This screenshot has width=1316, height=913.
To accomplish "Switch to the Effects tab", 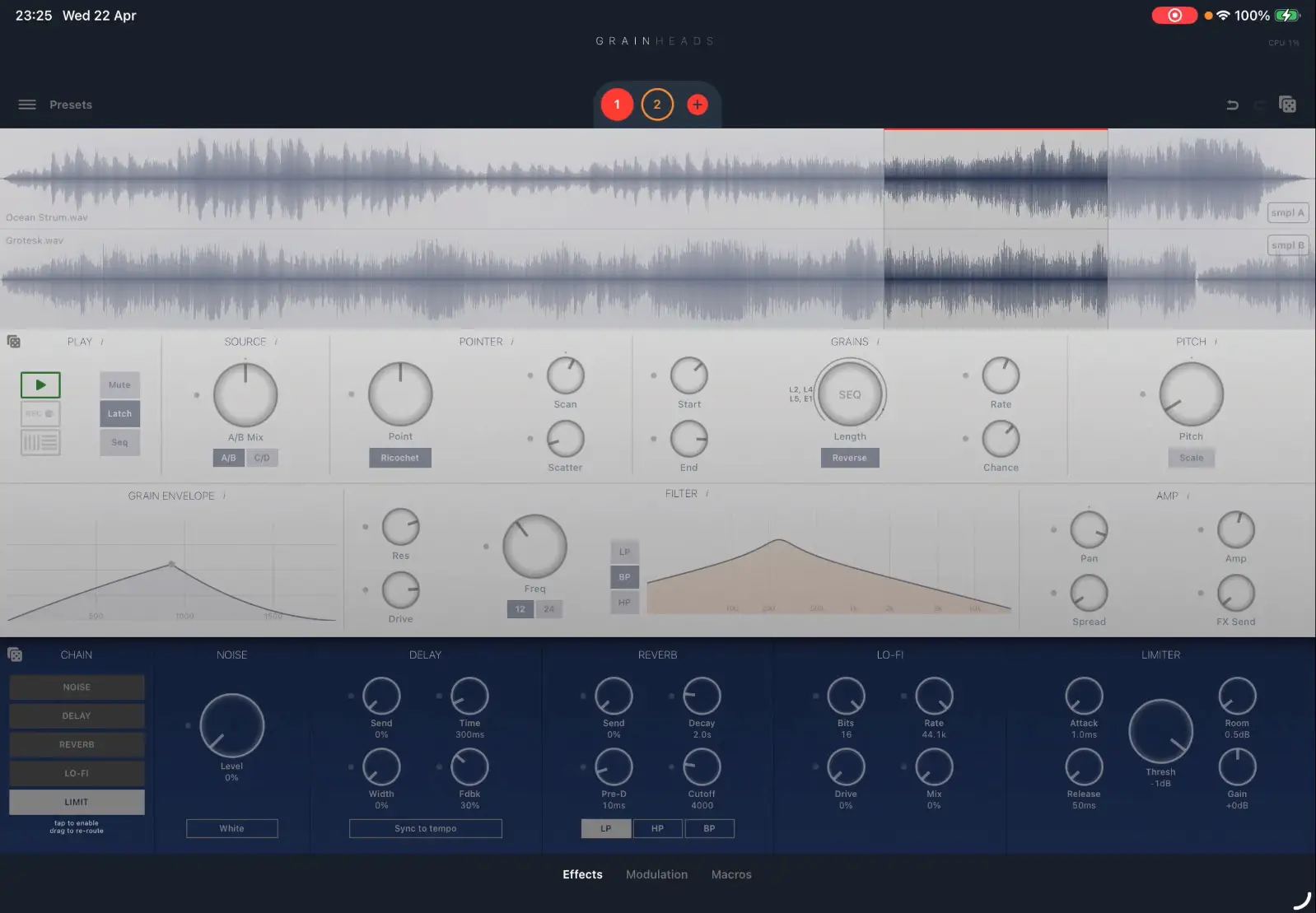I will pos(582,874).
